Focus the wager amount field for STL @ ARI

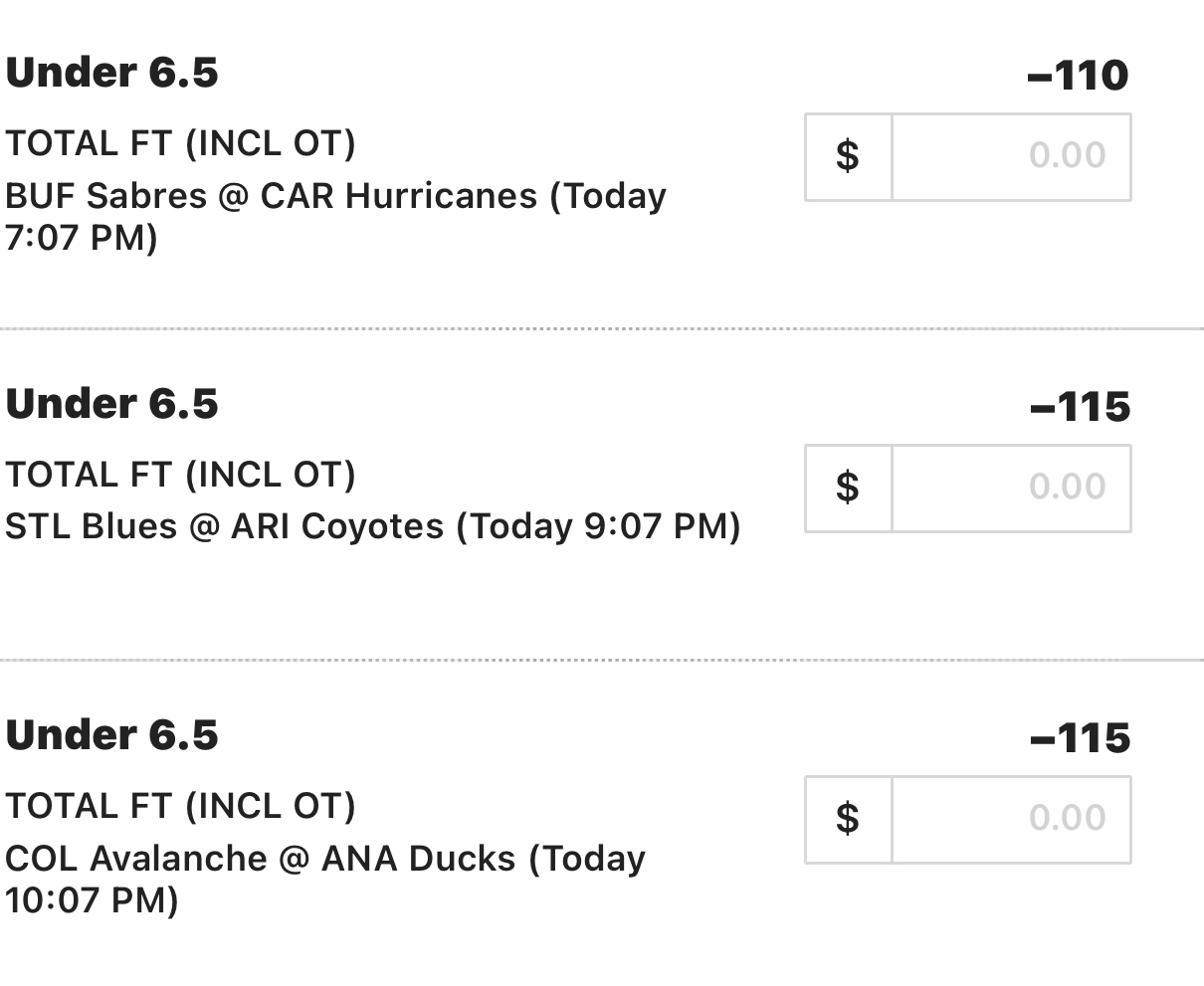[x=1011, y=489]
